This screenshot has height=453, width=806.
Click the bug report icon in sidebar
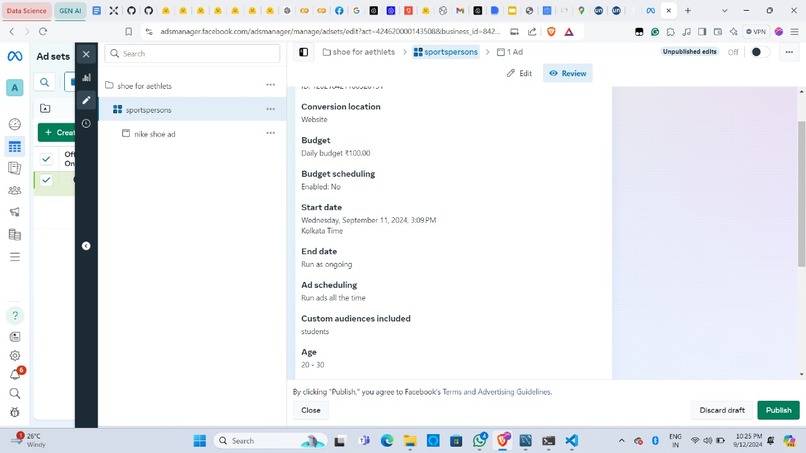point(15,412)
